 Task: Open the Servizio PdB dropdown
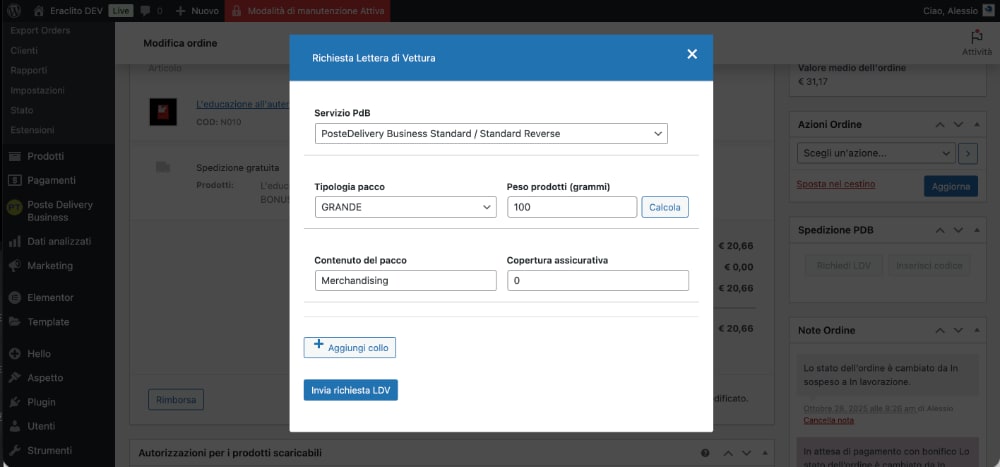click(x=490, y=134)
